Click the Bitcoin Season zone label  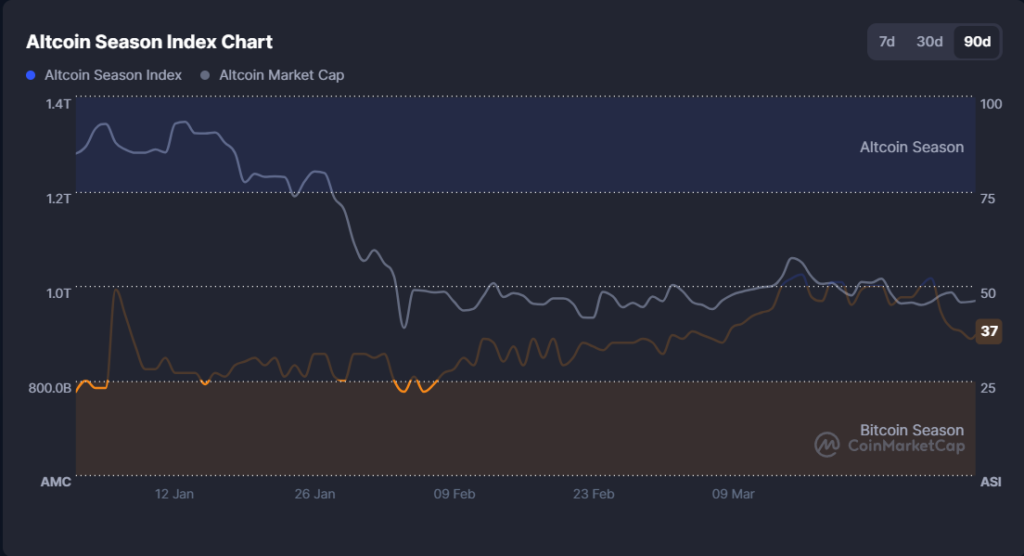911,430
